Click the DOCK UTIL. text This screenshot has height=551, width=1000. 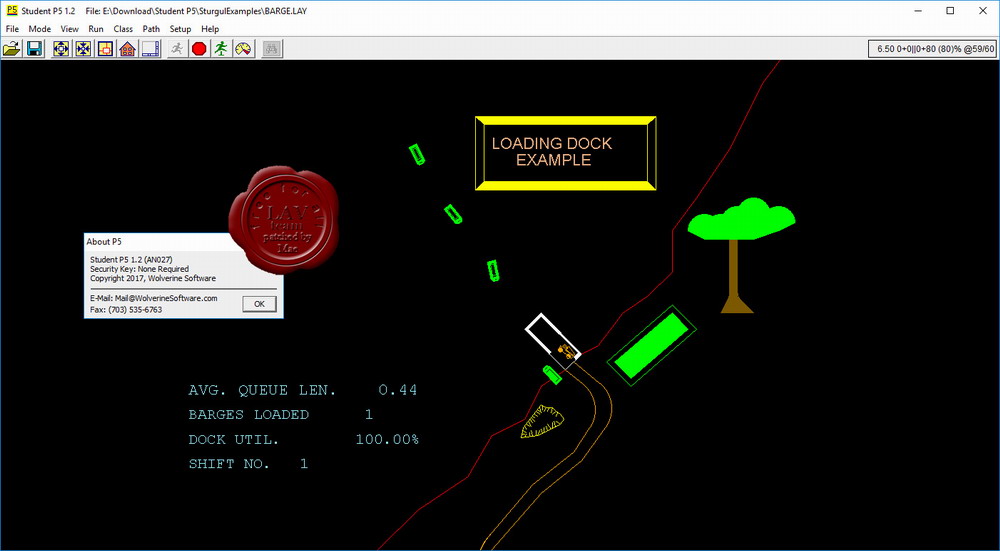[234, 439]
